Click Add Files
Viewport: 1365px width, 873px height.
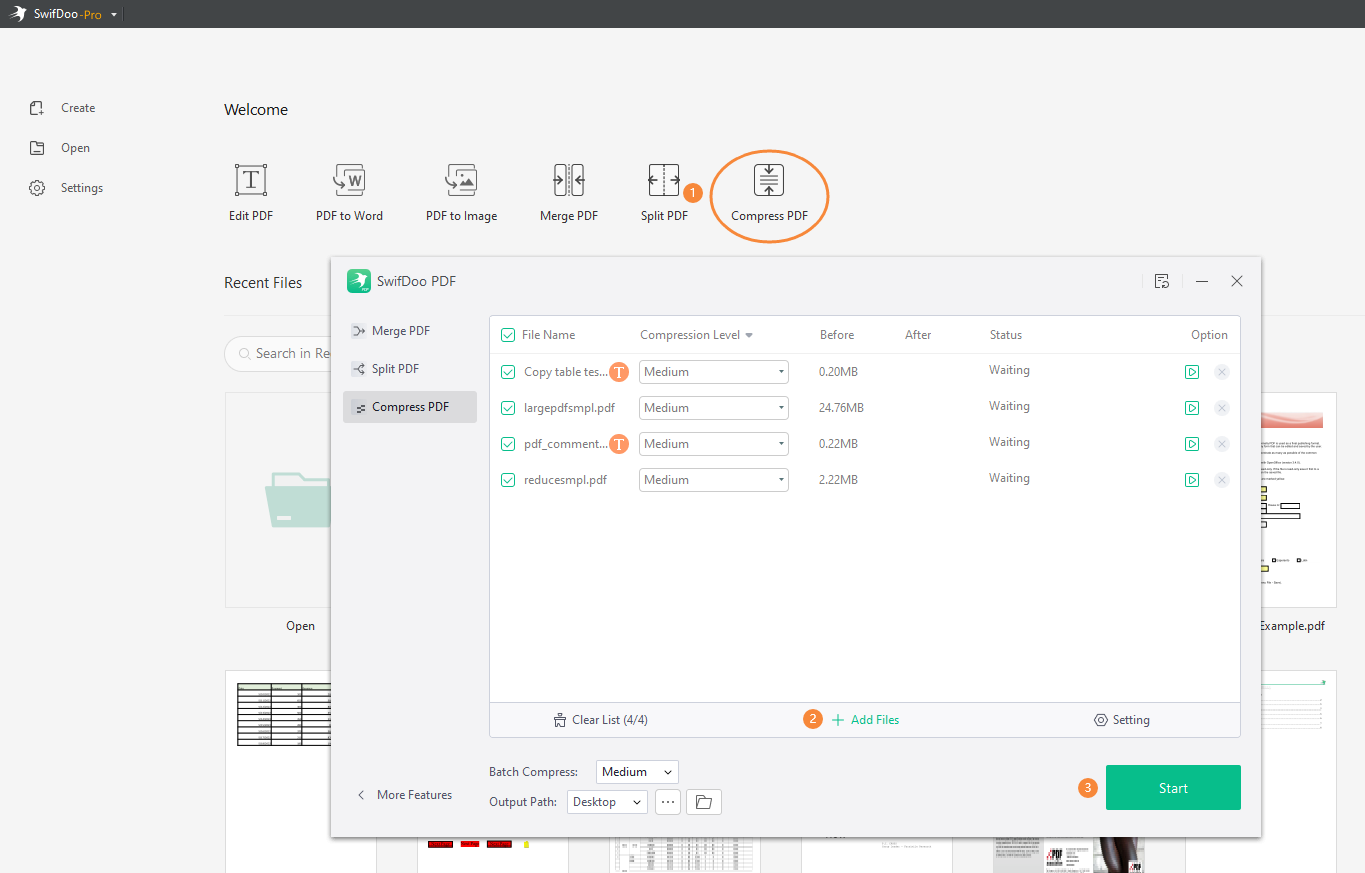[x=865, y=720]
